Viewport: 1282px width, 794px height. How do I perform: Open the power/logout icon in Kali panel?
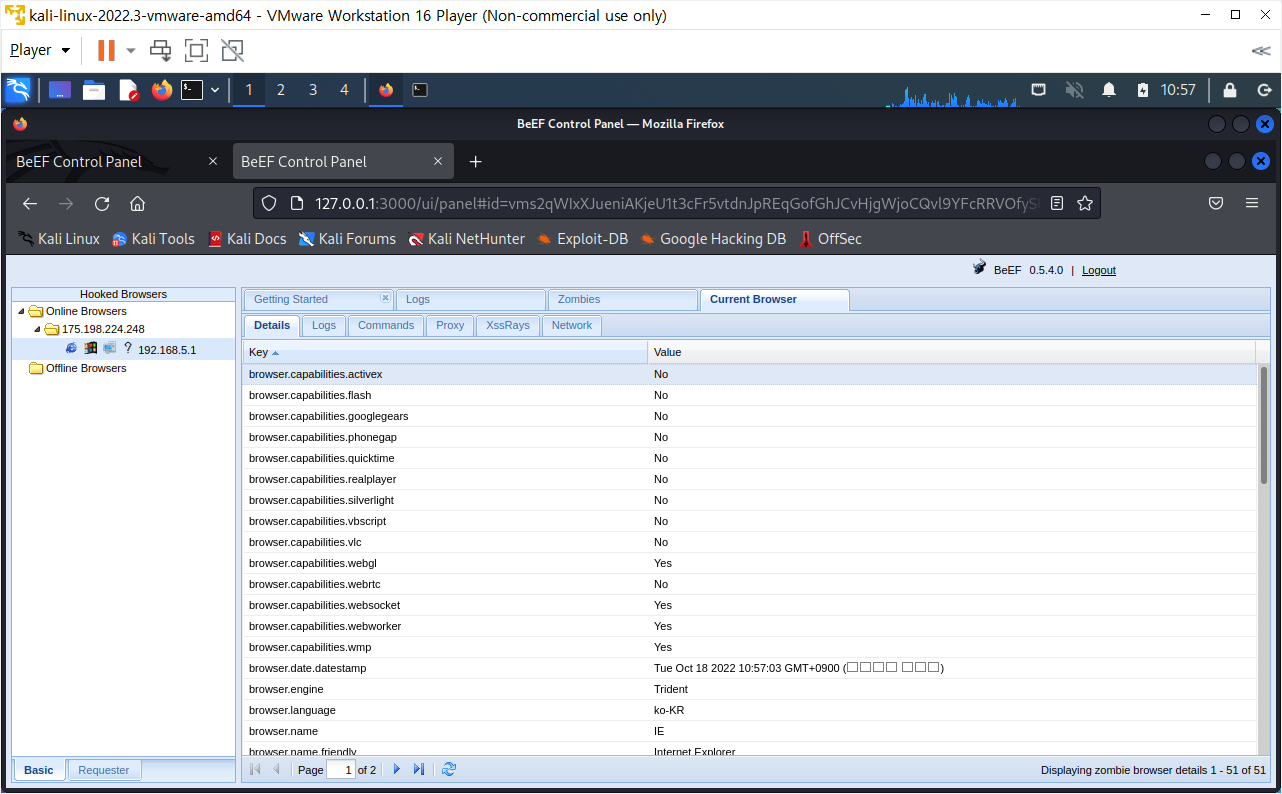[1264, 90]
